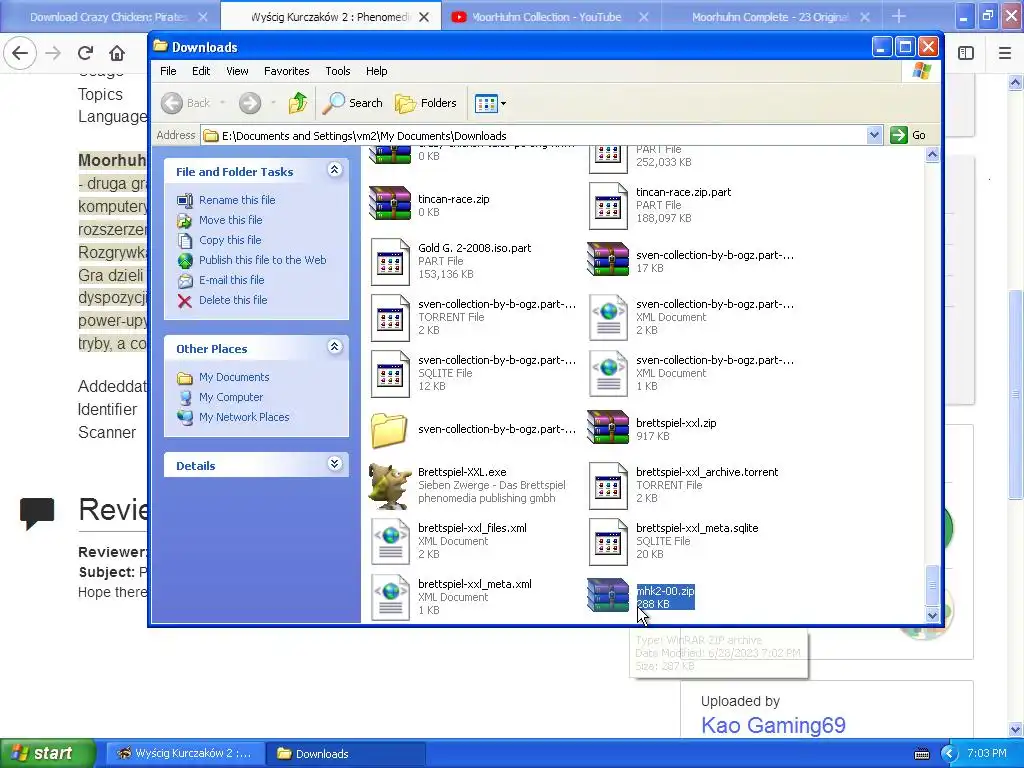
Task: Expand the Details panel
Action: tap(334, 464)
